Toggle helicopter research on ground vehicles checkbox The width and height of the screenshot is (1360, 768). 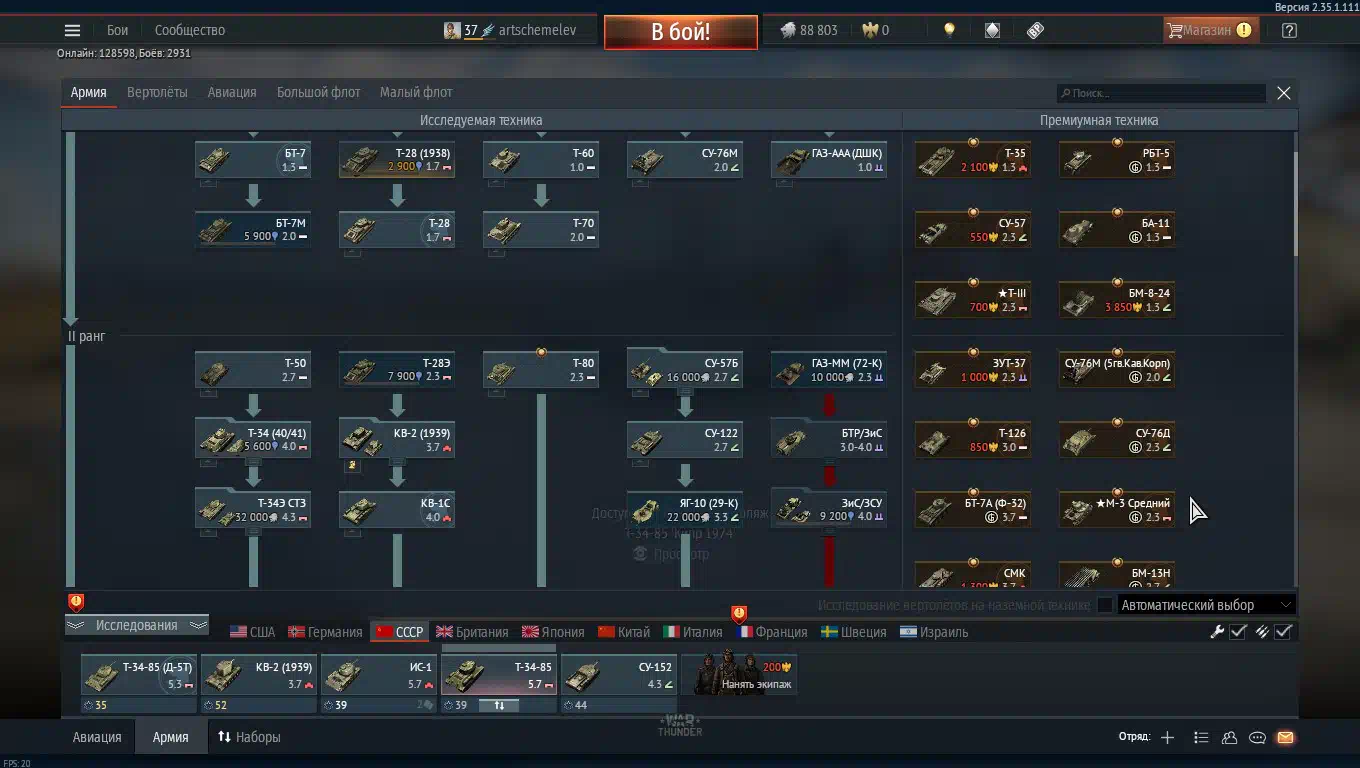pyautogui.click(x=1105, y=605)
